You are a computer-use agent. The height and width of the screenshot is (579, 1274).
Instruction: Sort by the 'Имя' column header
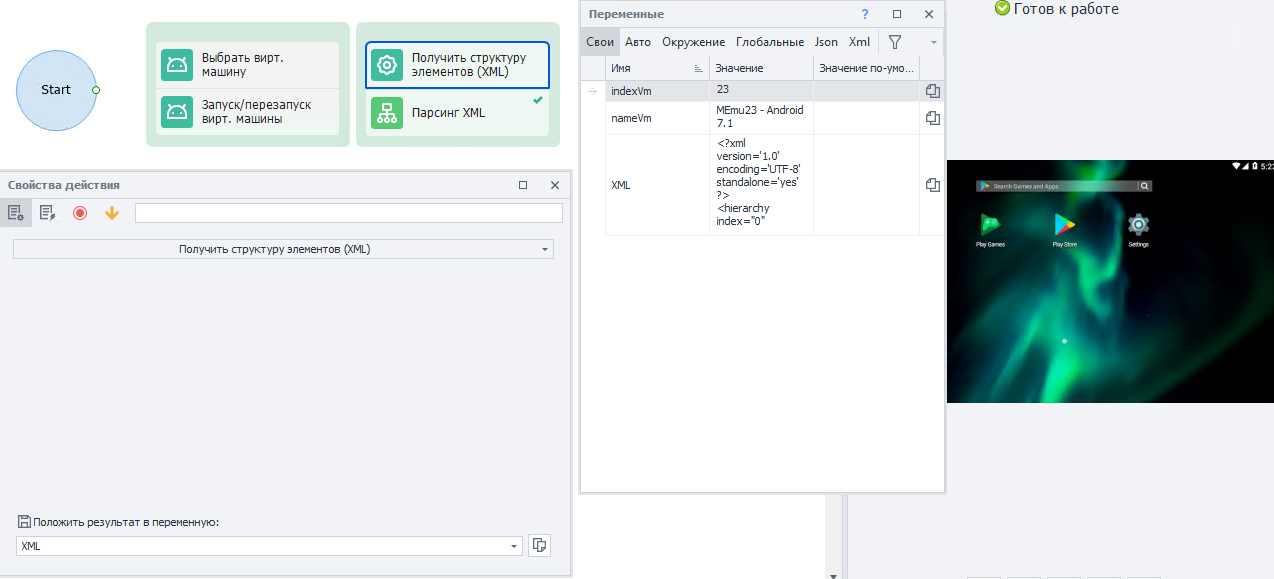(657, 68)
